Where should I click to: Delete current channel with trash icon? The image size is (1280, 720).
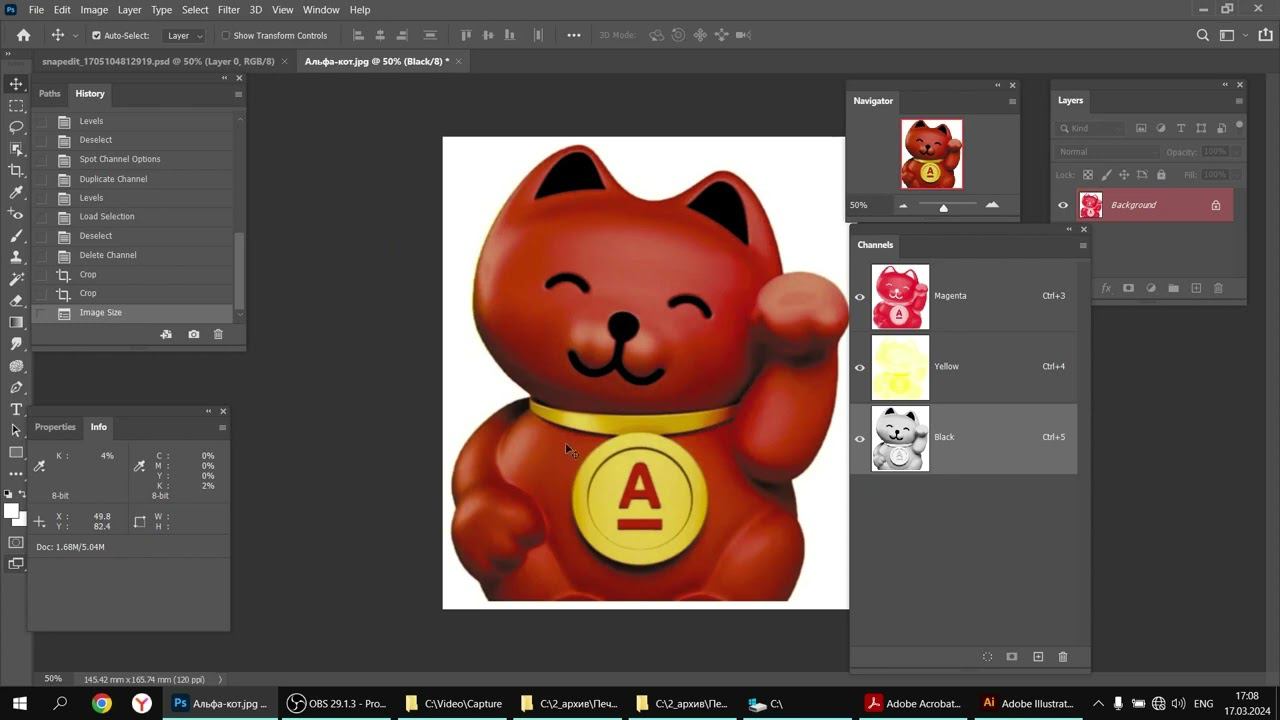click(1063, 657)
